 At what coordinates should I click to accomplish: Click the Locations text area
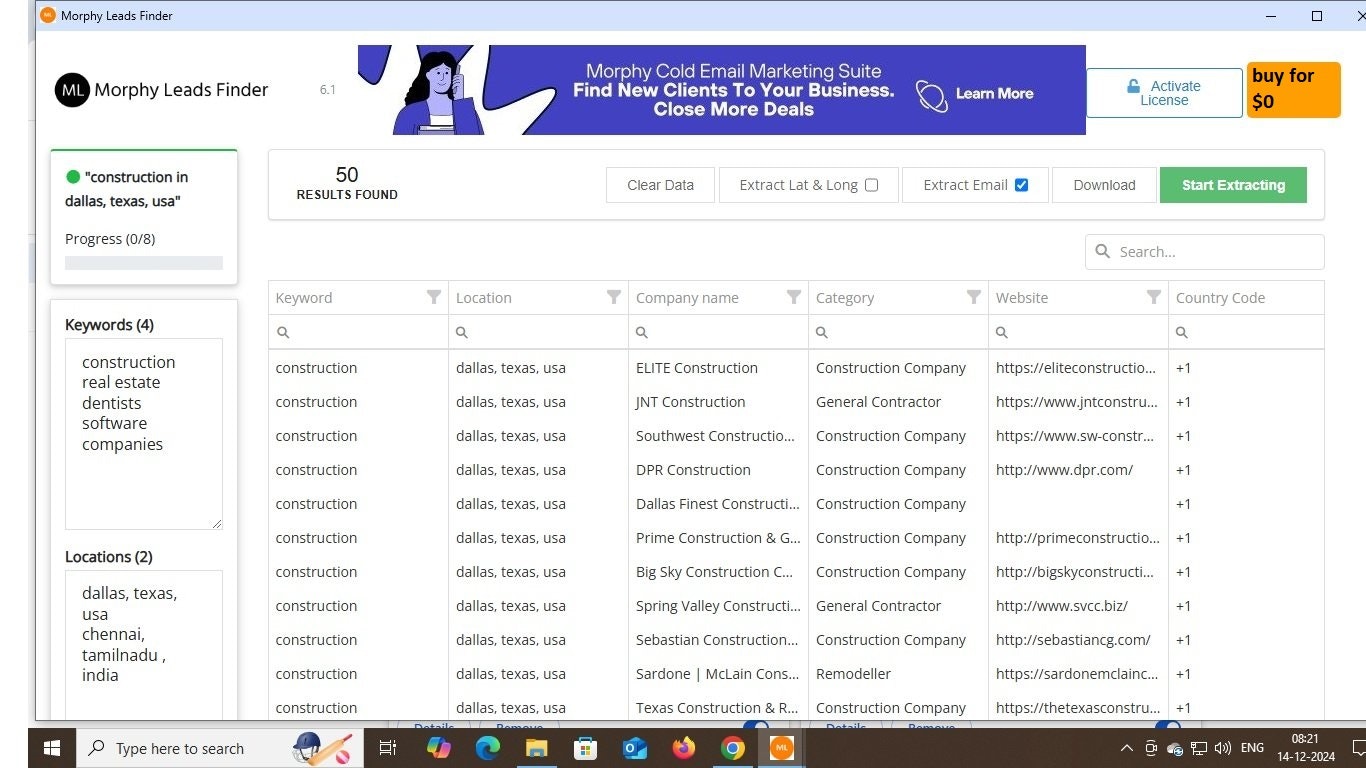(x=144, y=645)
